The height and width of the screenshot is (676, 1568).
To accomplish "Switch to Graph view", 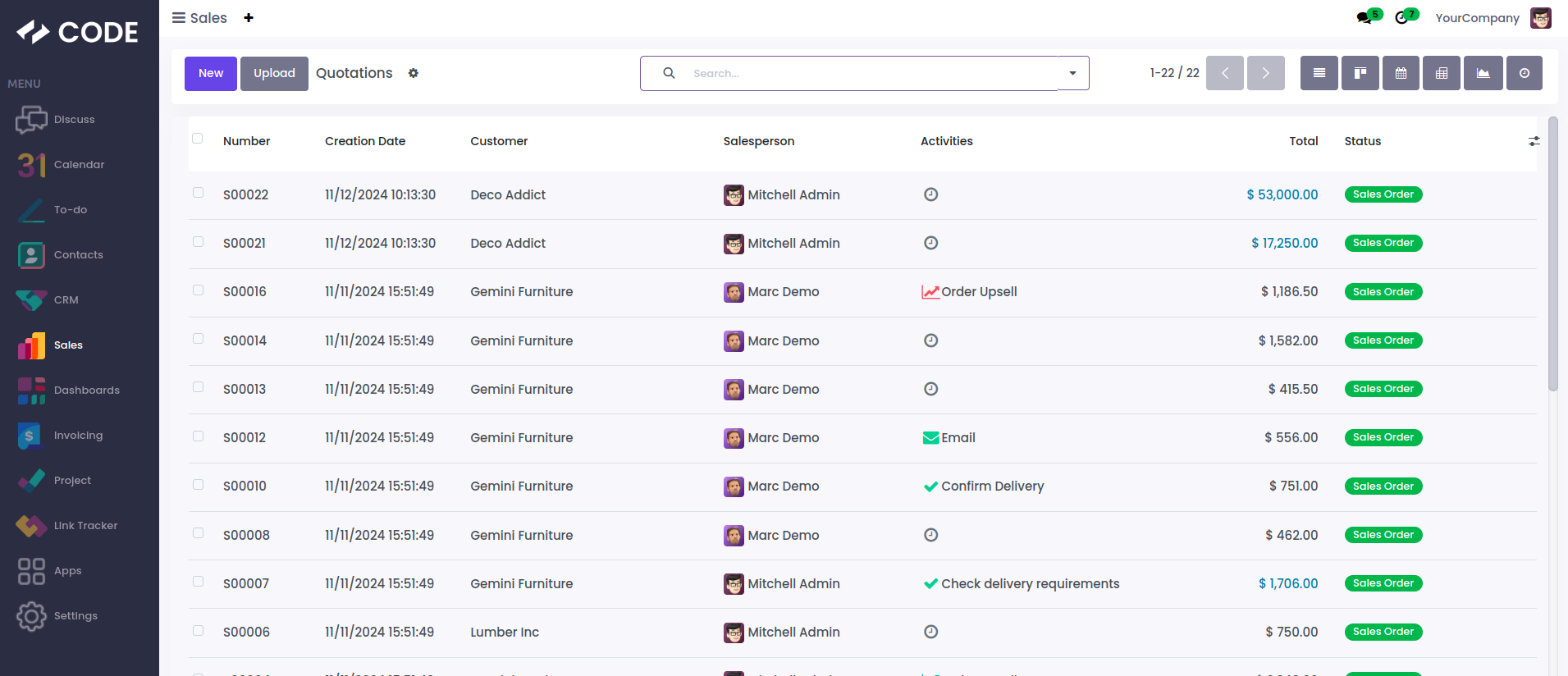I will click(1483, 73).
